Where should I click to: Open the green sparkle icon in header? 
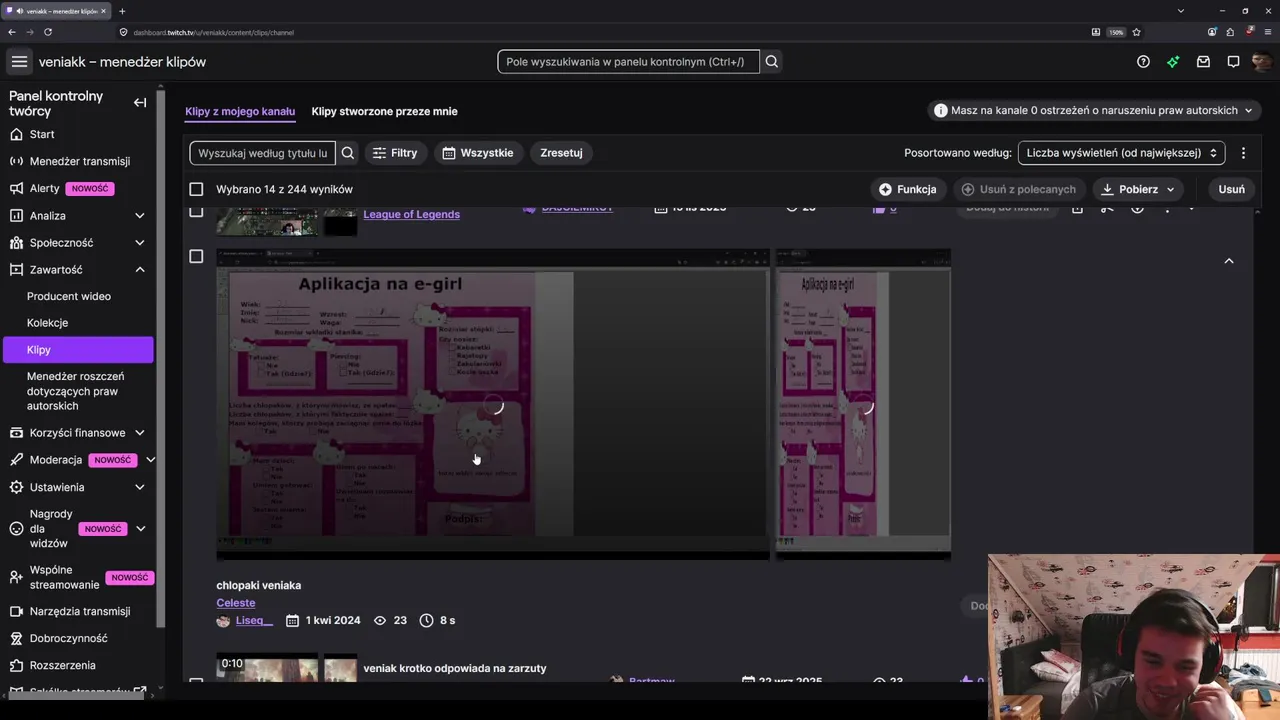[1173, 62]
